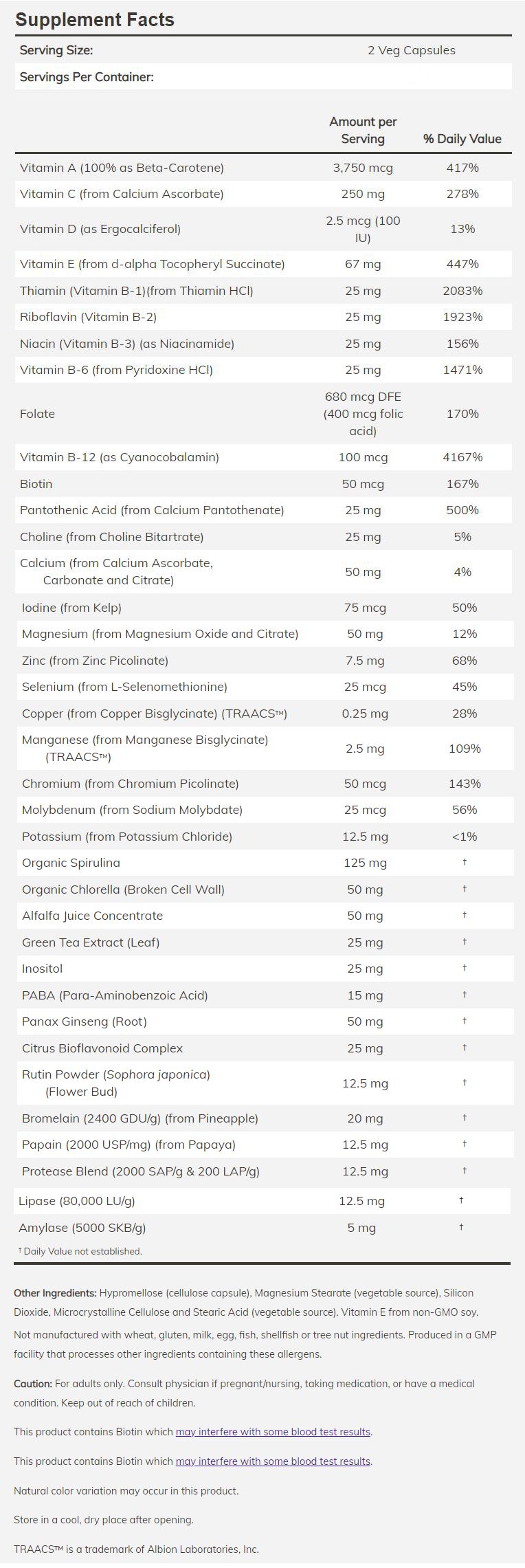
Task: Open the first "may interfere with some blood test results" link
Action: click(273, 1432)
